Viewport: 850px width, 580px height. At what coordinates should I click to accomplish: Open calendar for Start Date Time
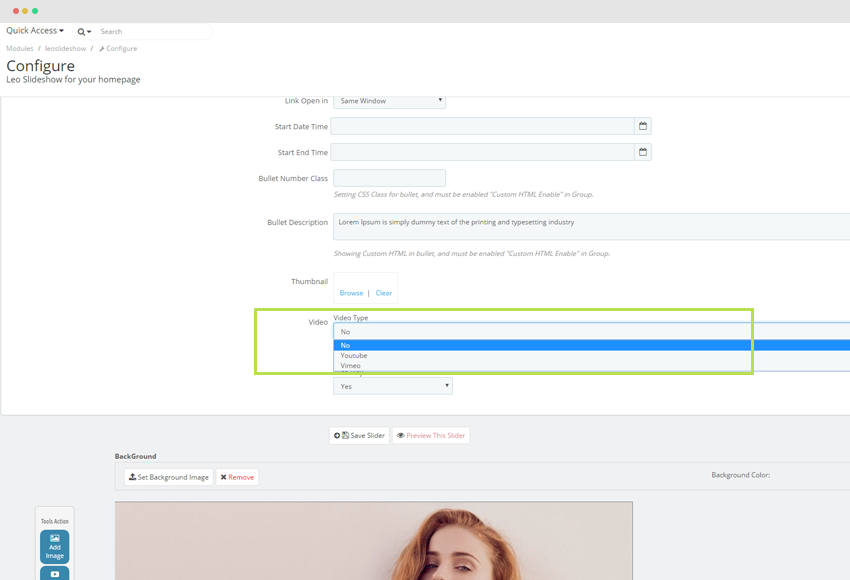(643, 126)
